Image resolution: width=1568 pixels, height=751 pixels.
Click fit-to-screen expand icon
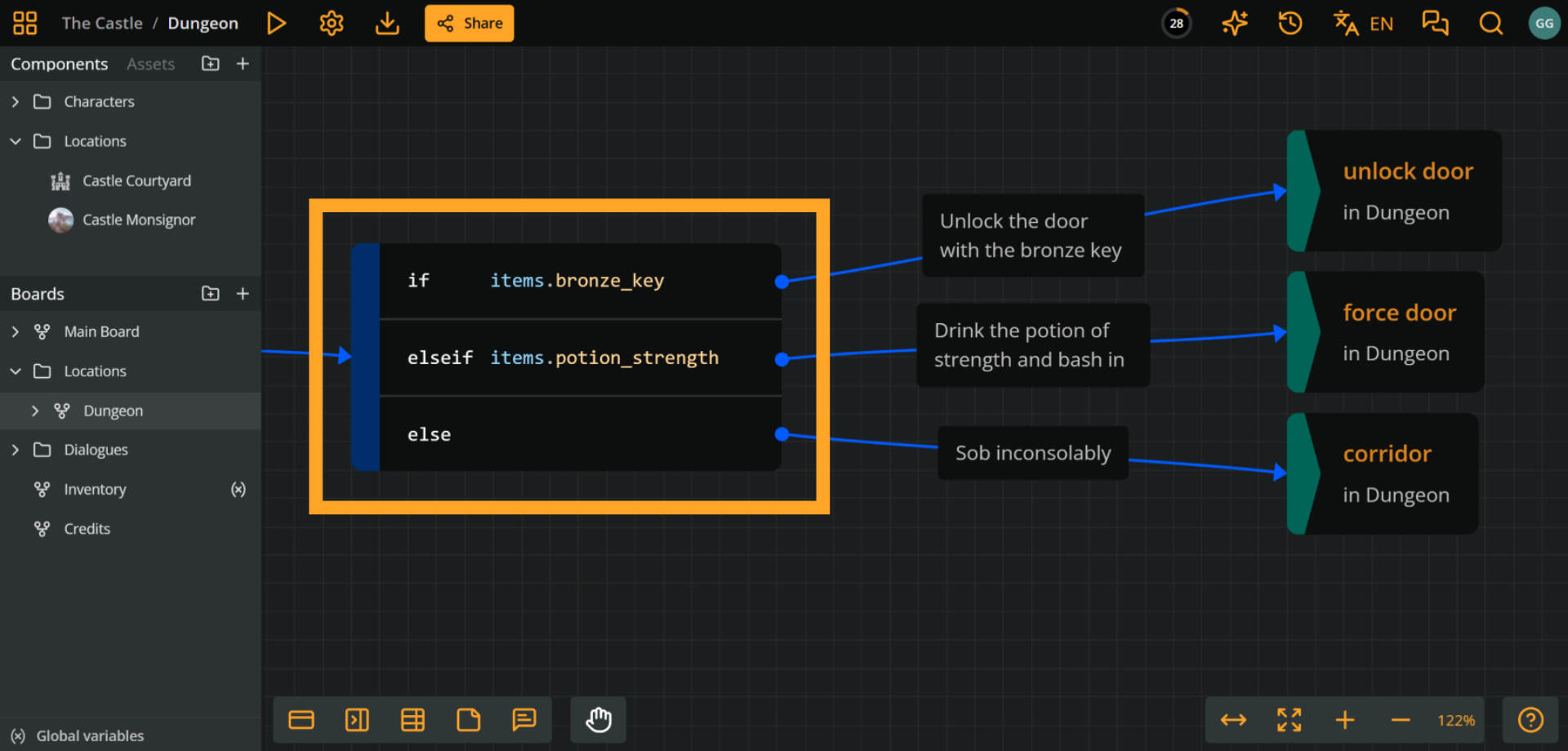click(x=1289, y=720)
